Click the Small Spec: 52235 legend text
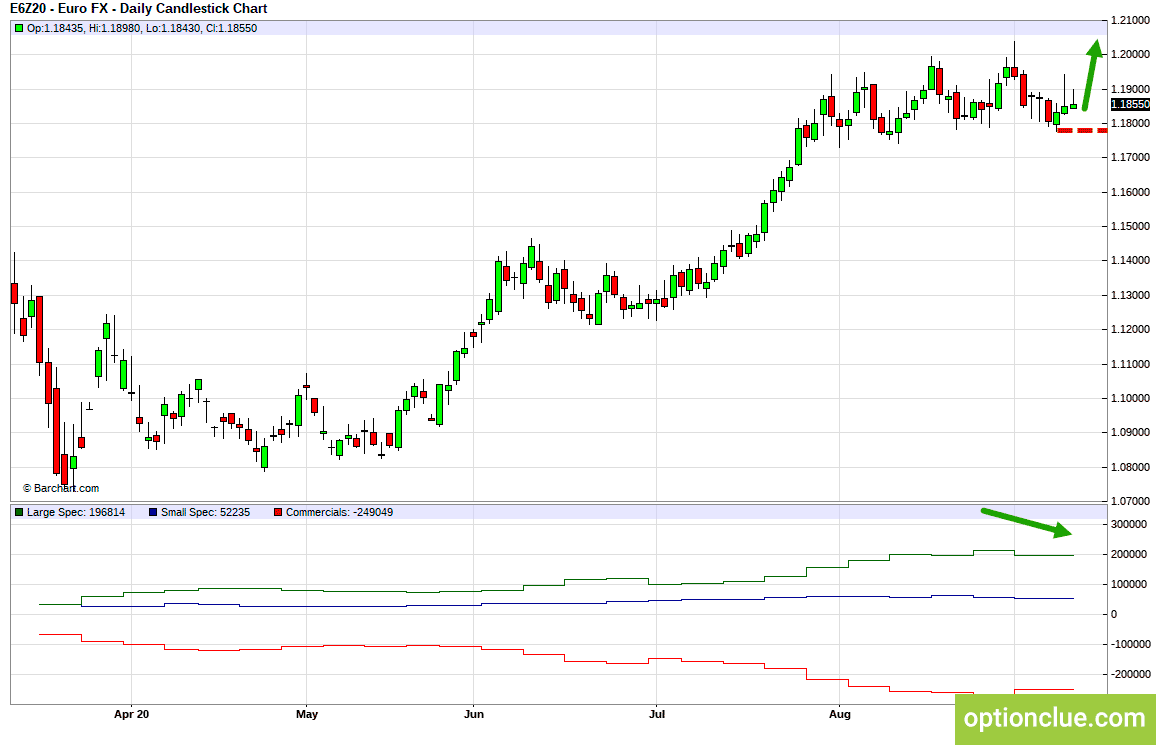The height and width of the screenshot is (745, 1156). [205, 512]
